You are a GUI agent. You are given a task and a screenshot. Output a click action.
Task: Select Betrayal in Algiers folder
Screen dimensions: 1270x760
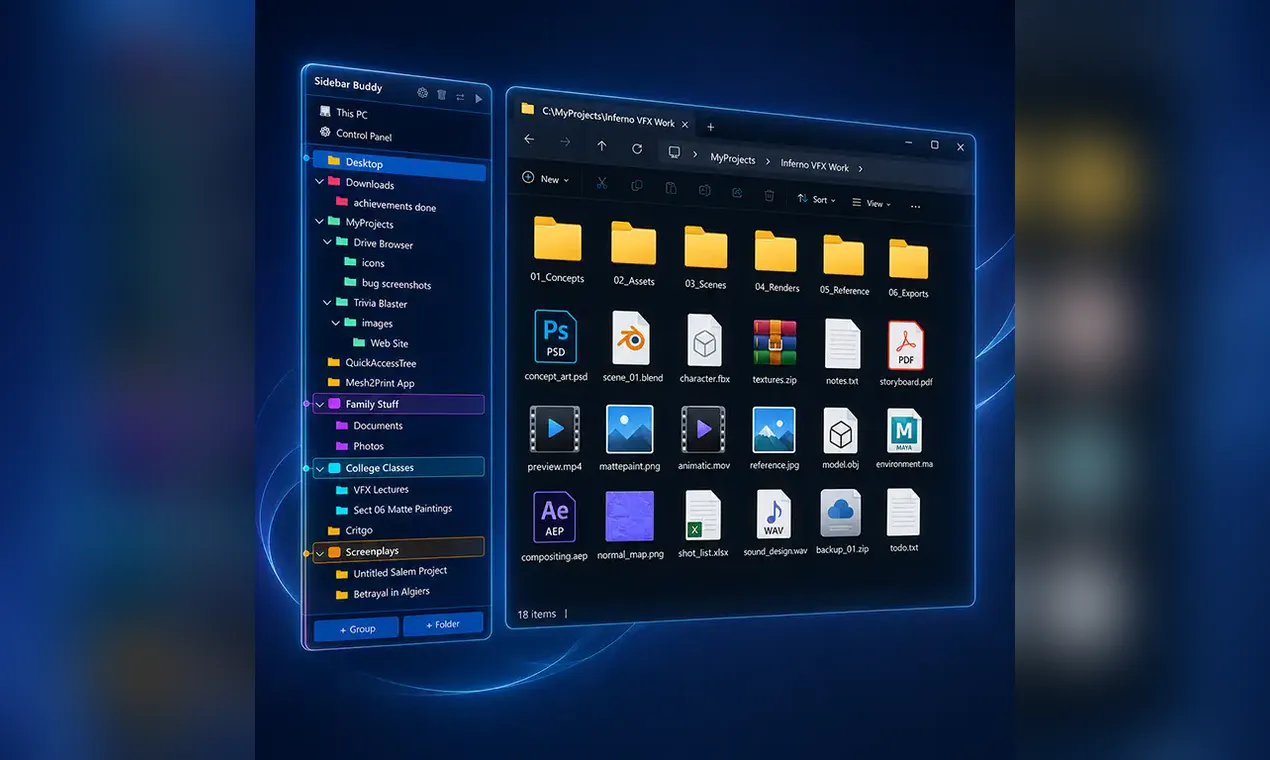click(383, 593)
